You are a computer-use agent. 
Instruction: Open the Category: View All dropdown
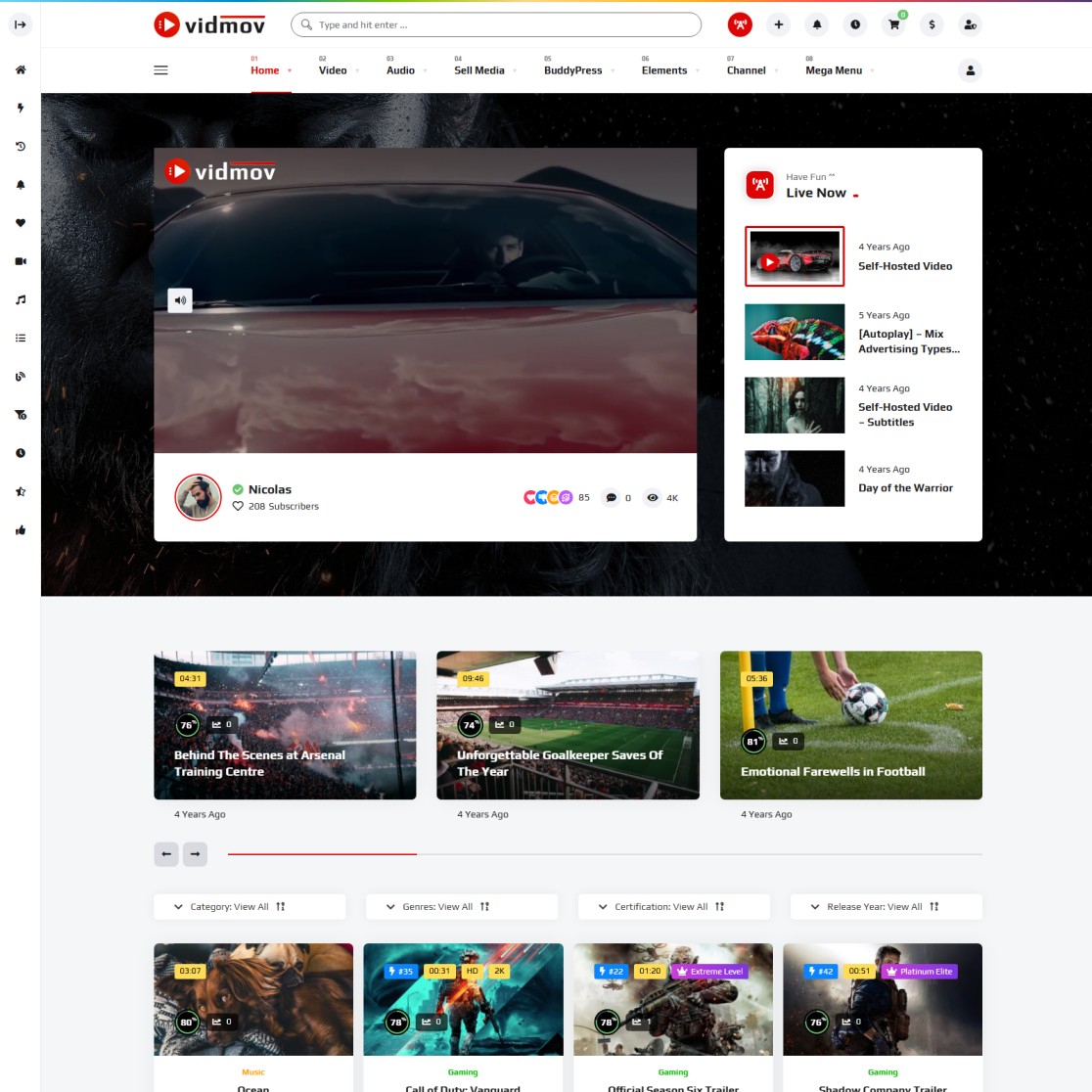point(250,907)
